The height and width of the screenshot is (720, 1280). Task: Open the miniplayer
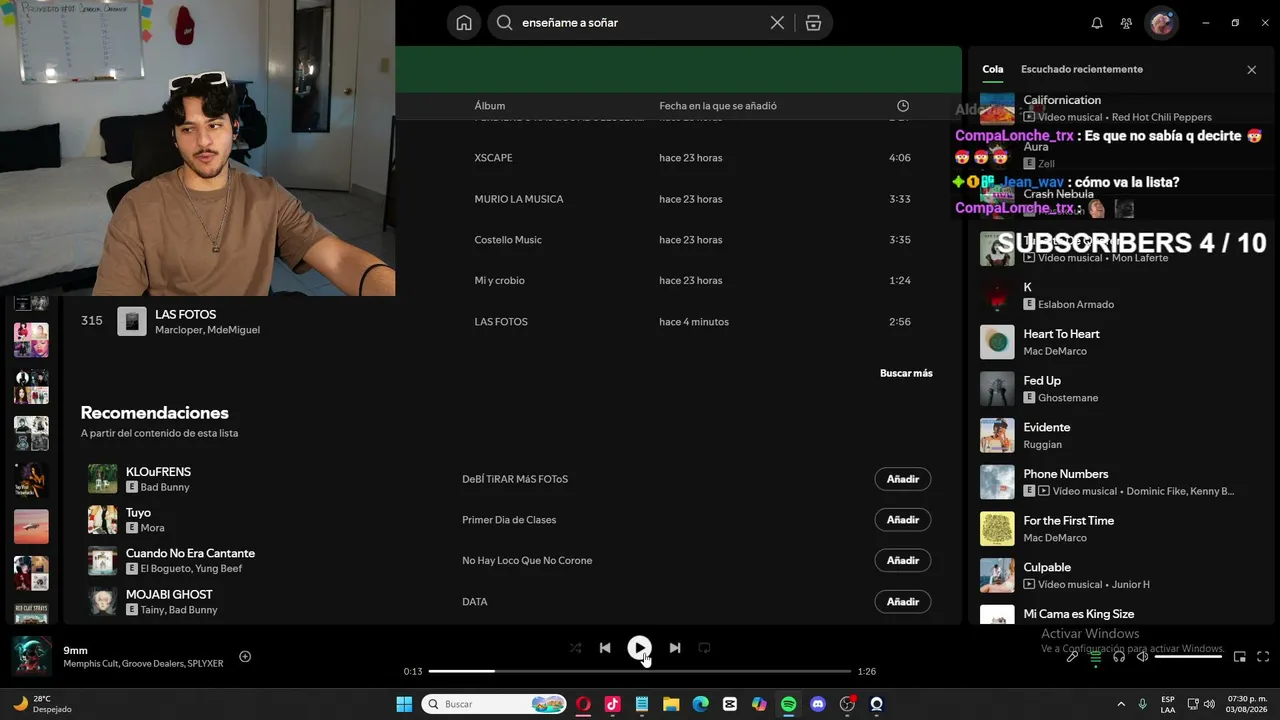point(1239,657)
